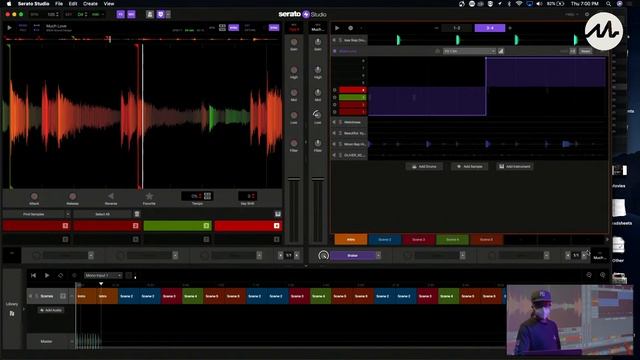Click the trash icon beside Select All
This screenshot has height=360, width=640.
(137, 214)
